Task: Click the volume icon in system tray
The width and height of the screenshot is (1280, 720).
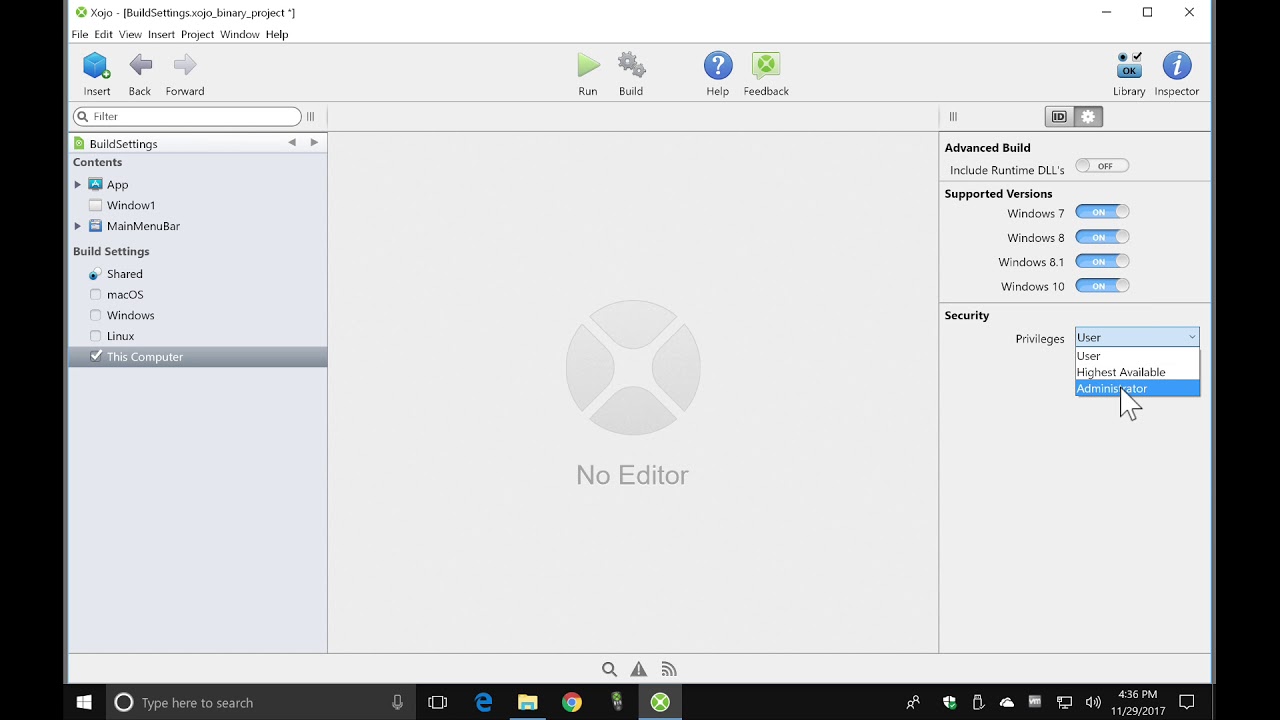Action: coord(1093,702)
